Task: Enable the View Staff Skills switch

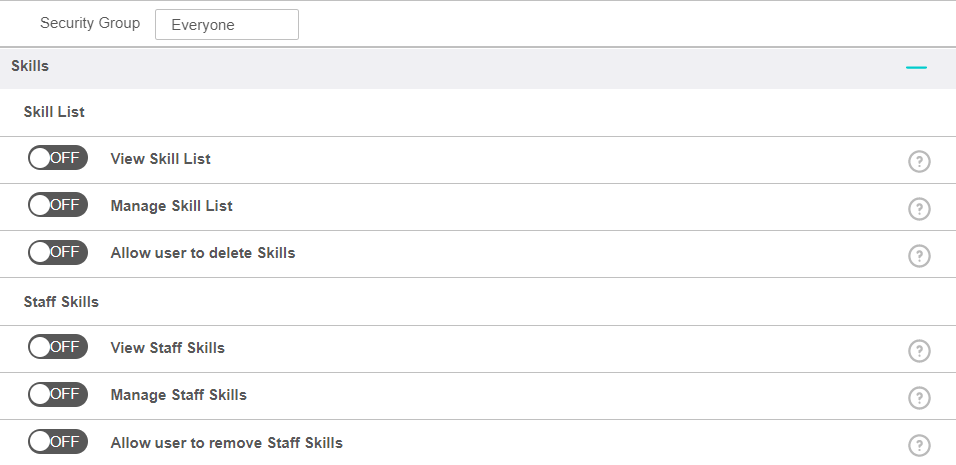Action: 58,347
